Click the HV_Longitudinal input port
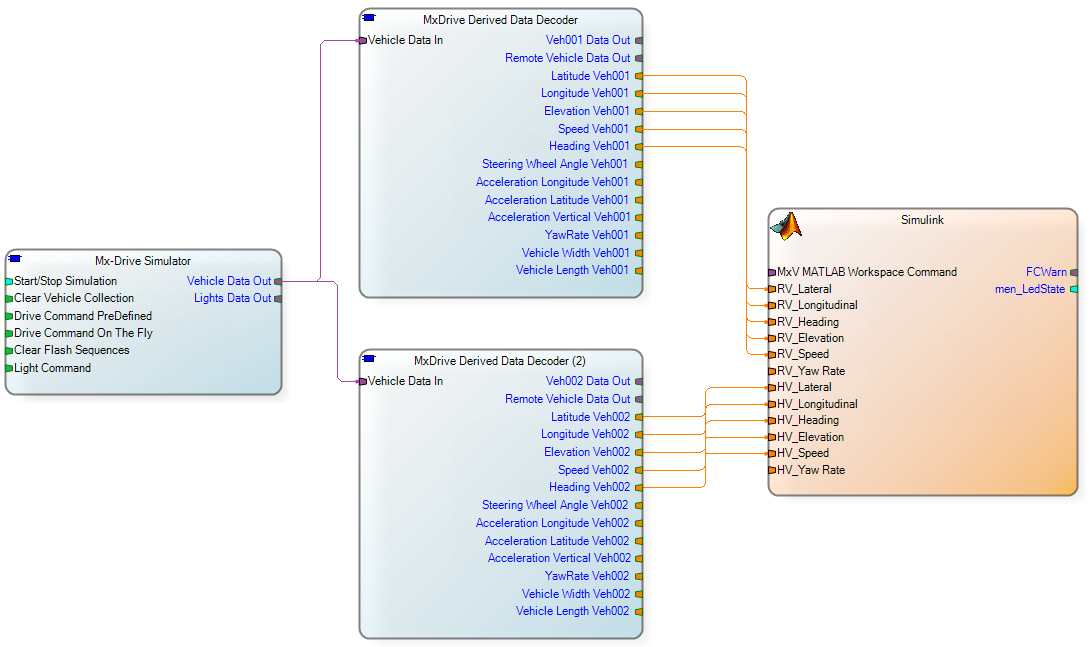Image resolution: width=1091 pixels, height=647 pixels. 772,405
